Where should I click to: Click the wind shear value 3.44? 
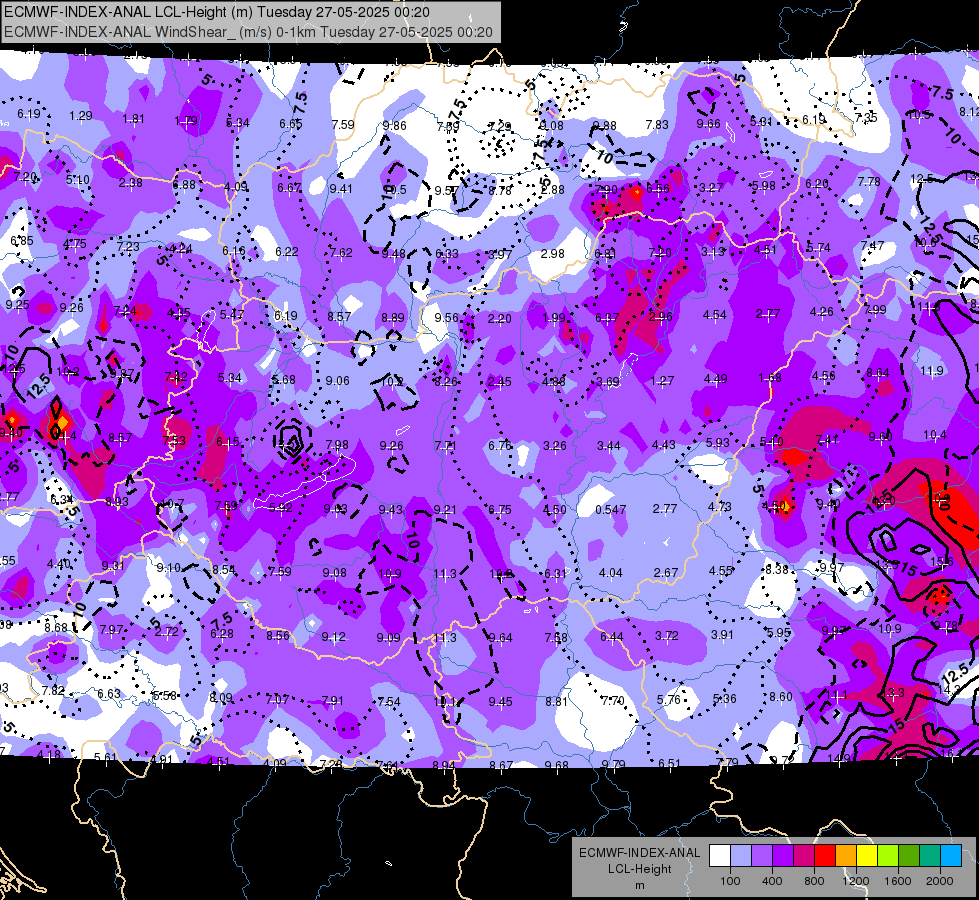point(609,446)
